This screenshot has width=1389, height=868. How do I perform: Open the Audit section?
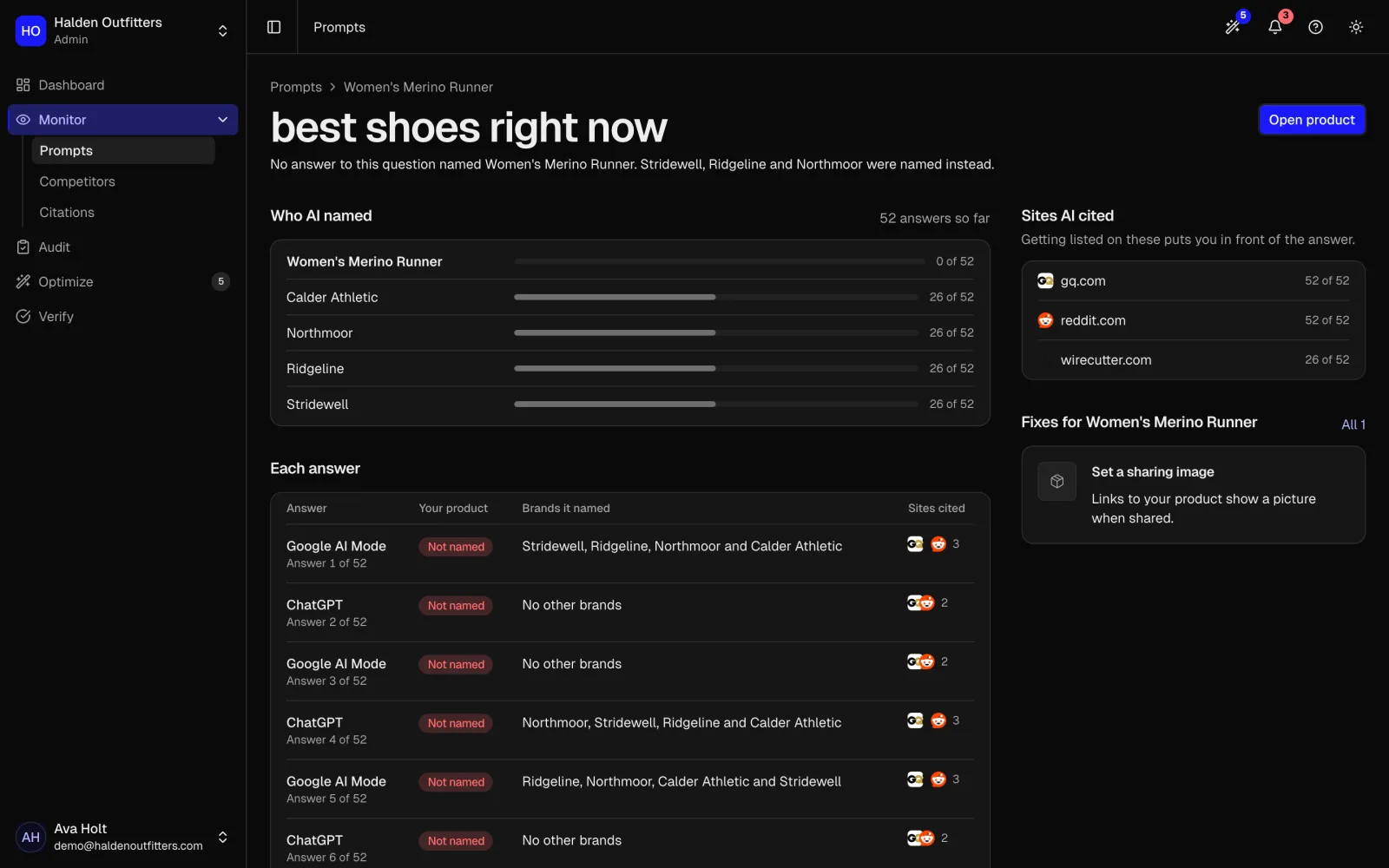click(122, 247)
